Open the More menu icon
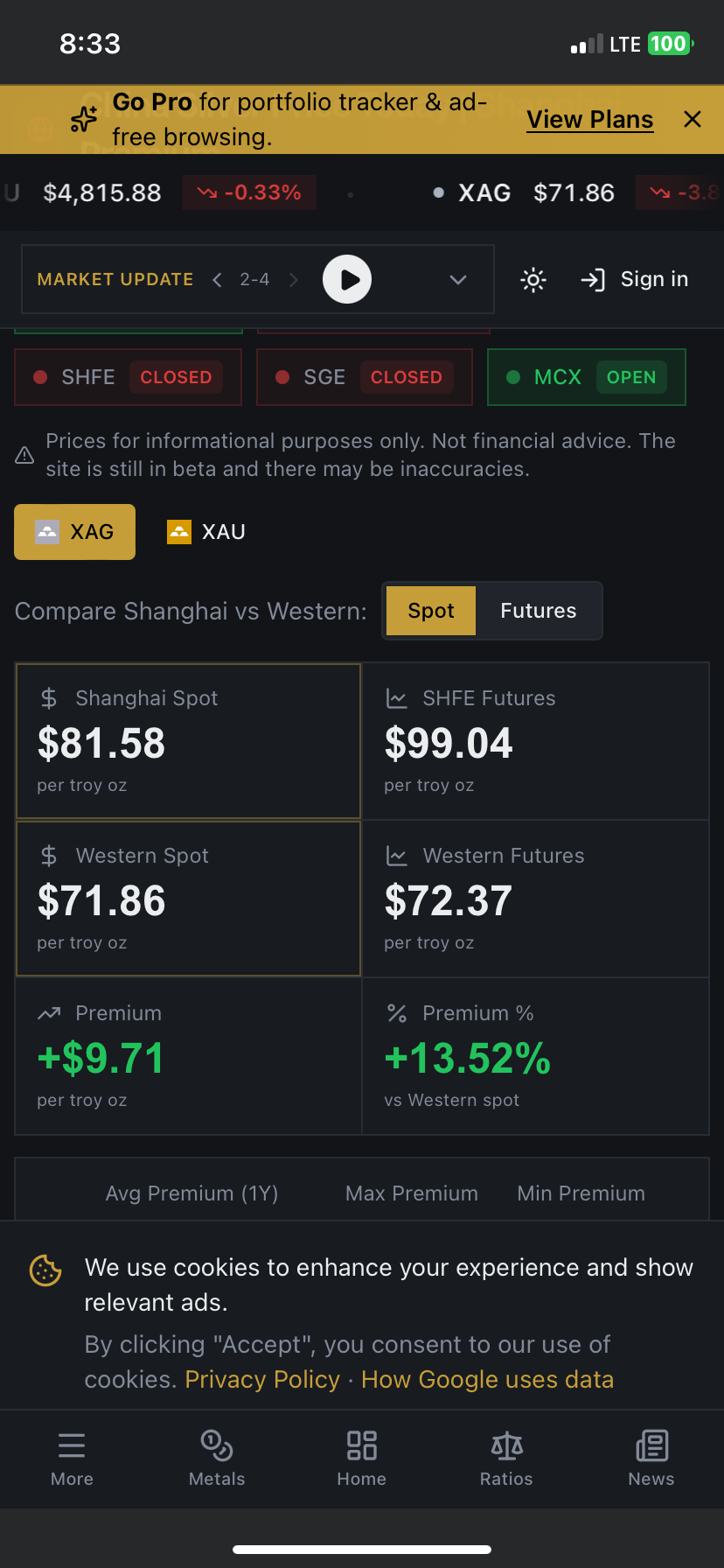 tap(72, 1445)
